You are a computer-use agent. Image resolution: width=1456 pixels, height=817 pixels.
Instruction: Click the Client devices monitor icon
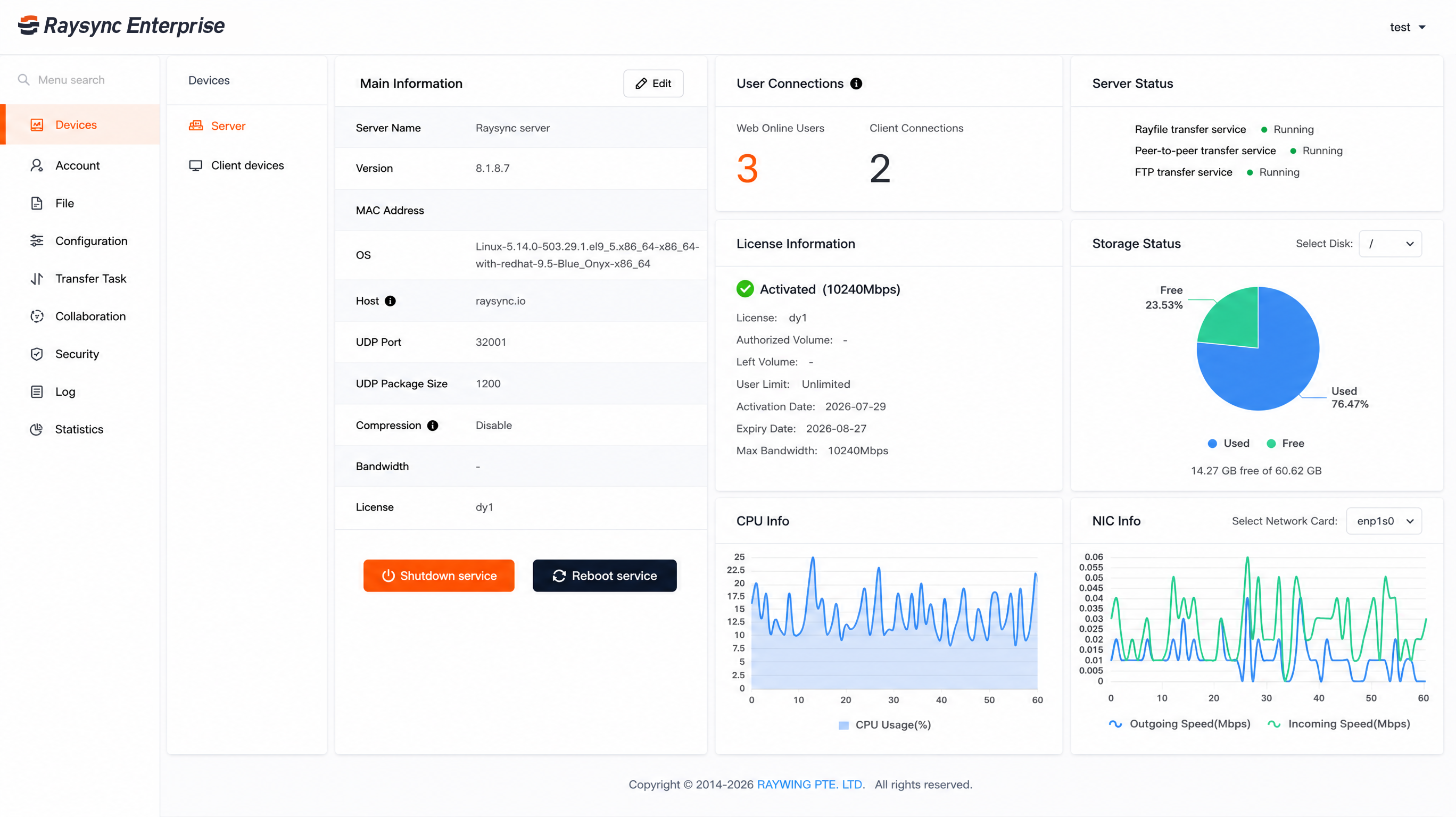(195, 165)
